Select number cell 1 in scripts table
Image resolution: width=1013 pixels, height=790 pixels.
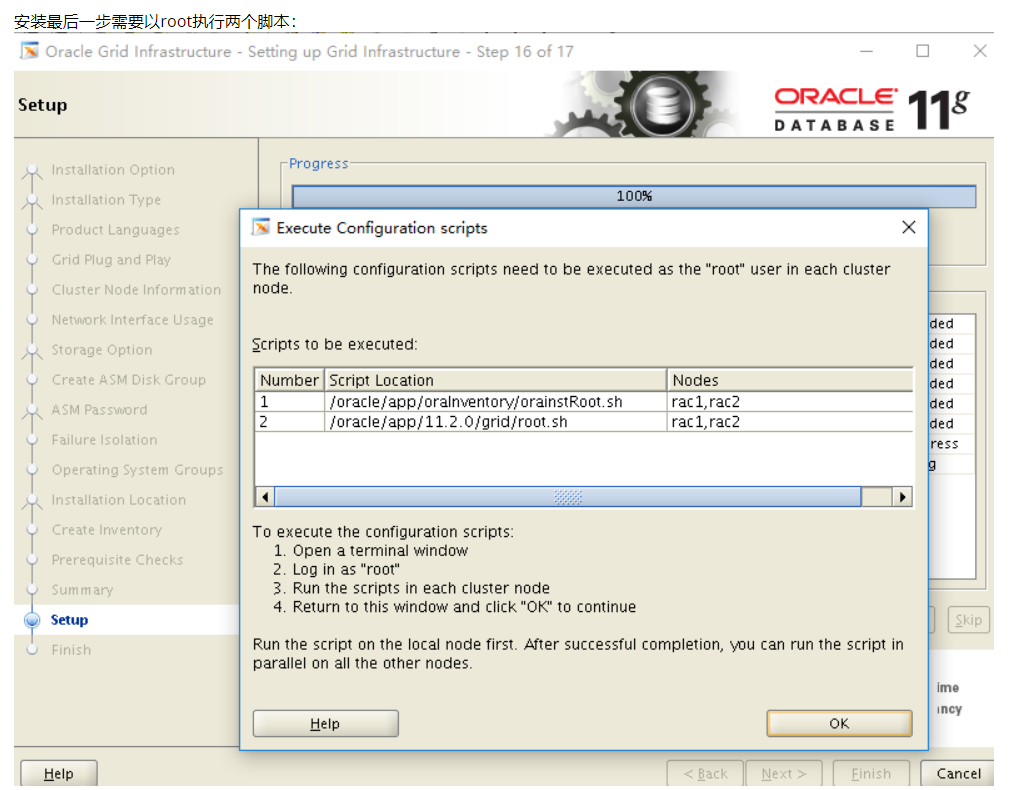289,402
